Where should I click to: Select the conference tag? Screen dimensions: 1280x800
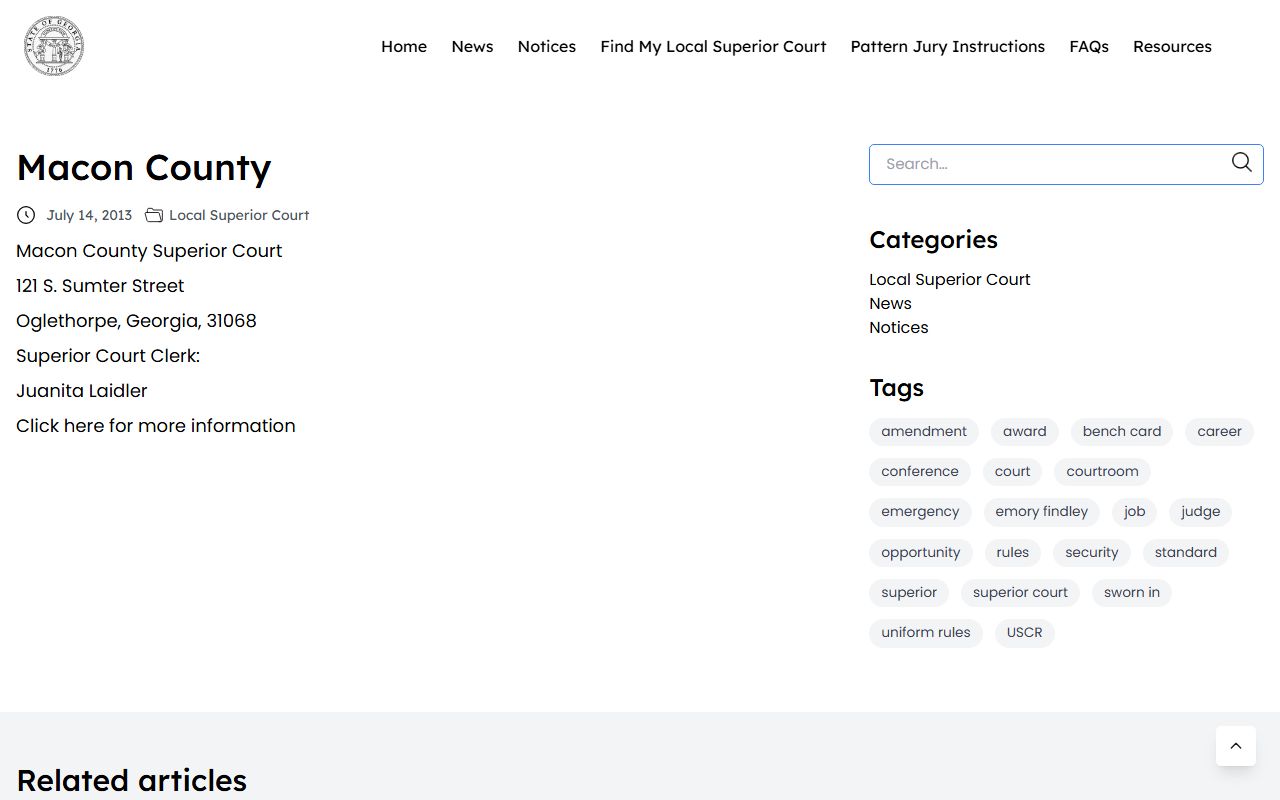click(x=920, y=472)
